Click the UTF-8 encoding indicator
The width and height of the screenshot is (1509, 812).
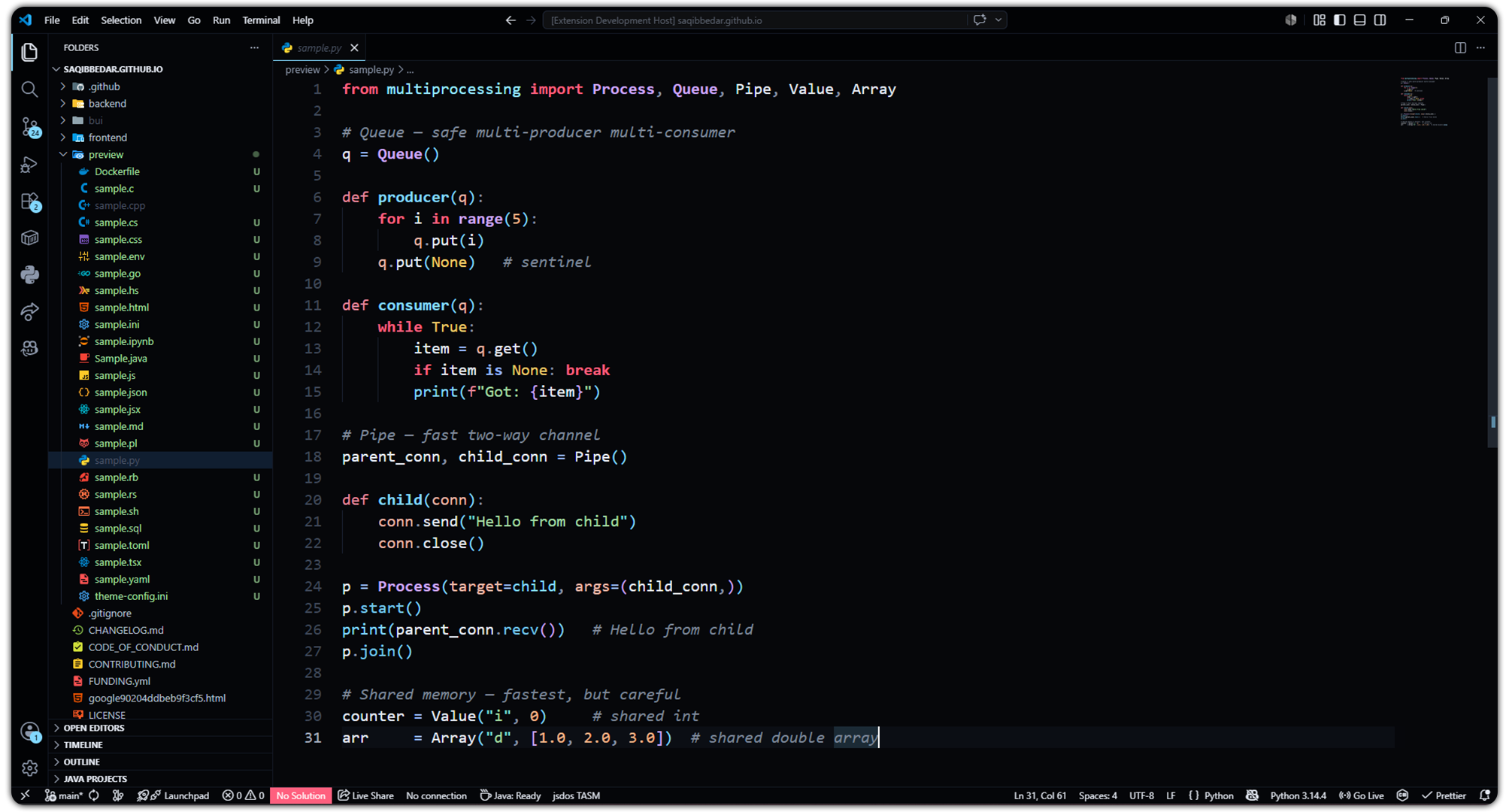pos(1141,795)
